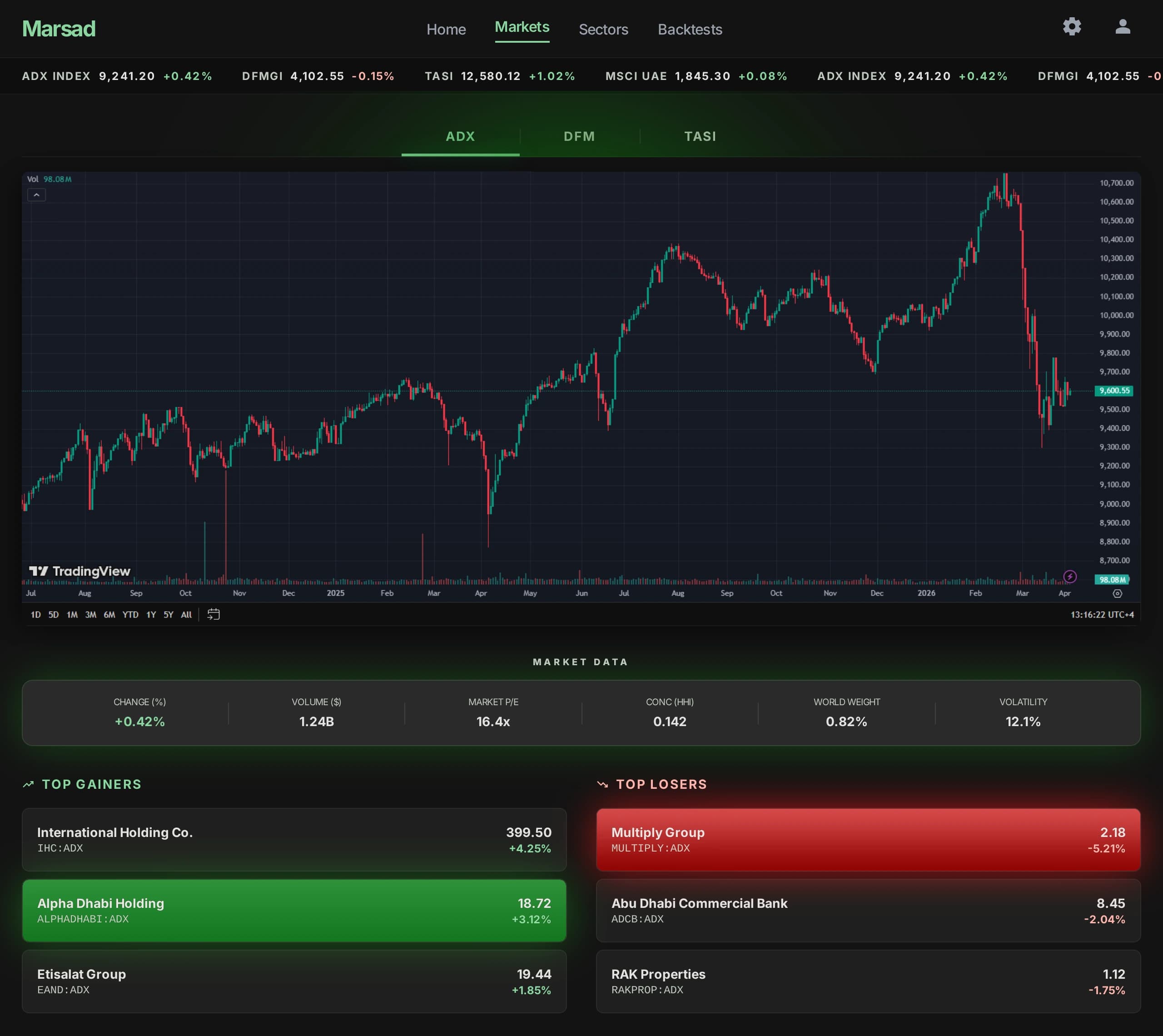Click the chart date range calendar icon

point(214,614)
